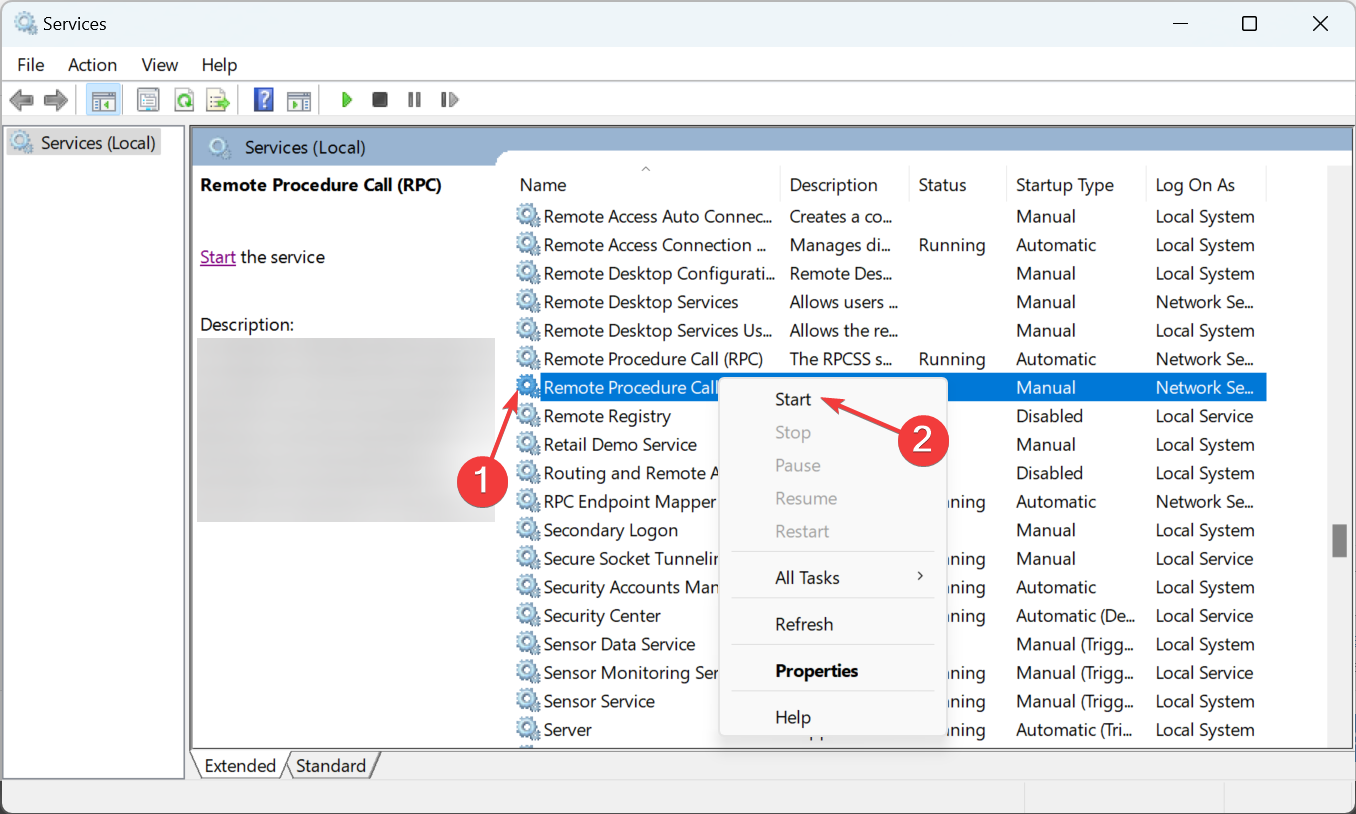
Task: Open the Help question mark toolbar icon
Action: [x=264, y=100]
